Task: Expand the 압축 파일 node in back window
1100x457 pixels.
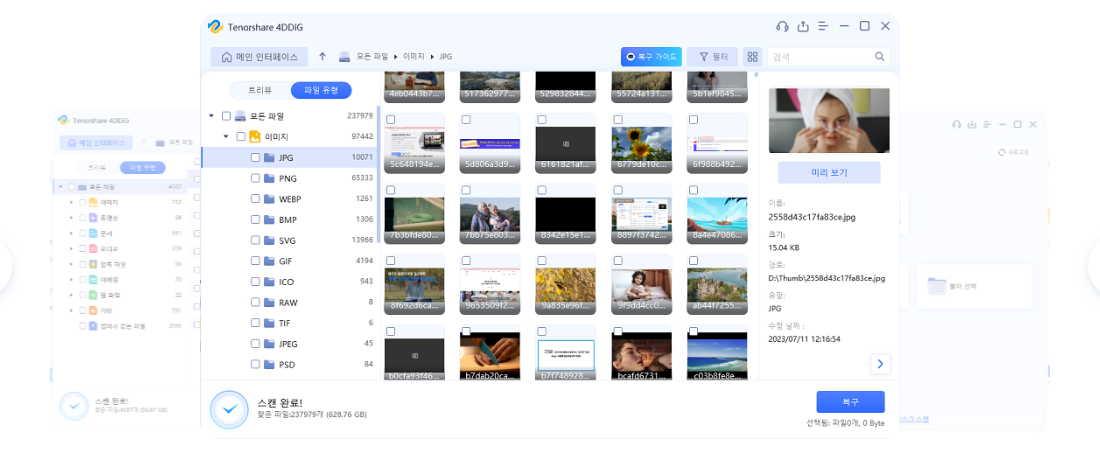Action: coord(72,264)
